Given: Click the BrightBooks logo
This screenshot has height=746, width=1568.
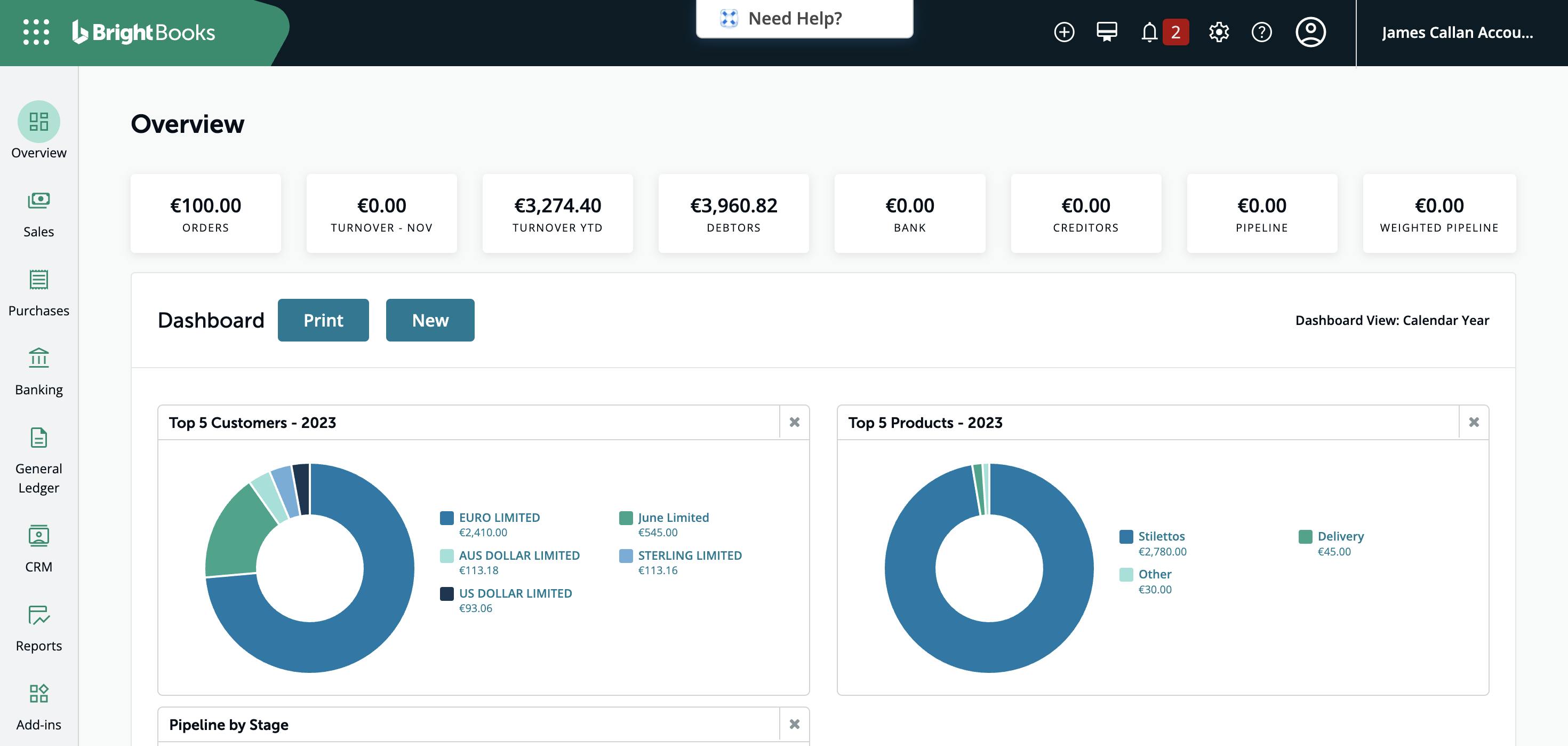Looking at the screenshot, I should pyautogui.click(x=143, y=32).
